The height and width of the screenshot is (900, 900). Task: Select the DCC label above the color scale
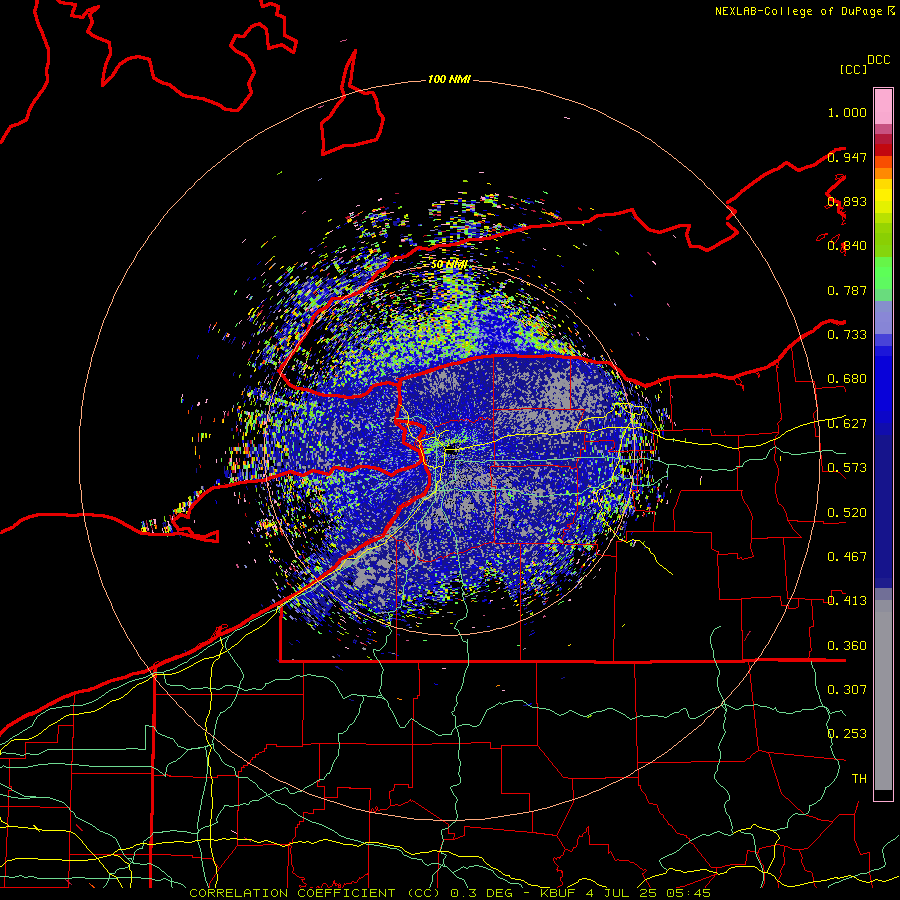pyautogui.click(x=878, y=60)
